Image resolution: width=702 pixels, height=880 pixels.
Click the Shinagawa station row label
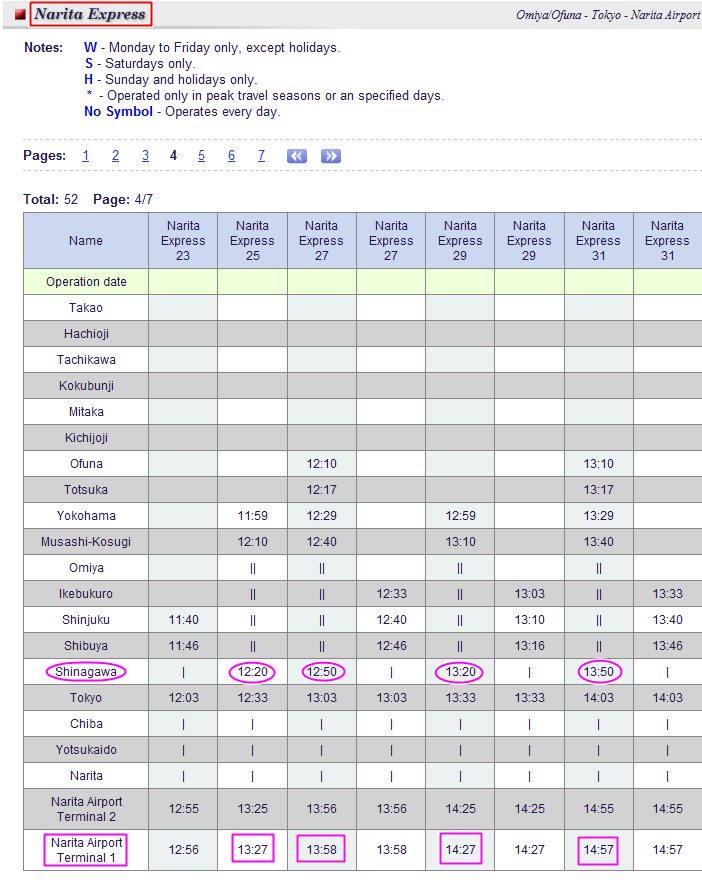coord(86,672)
